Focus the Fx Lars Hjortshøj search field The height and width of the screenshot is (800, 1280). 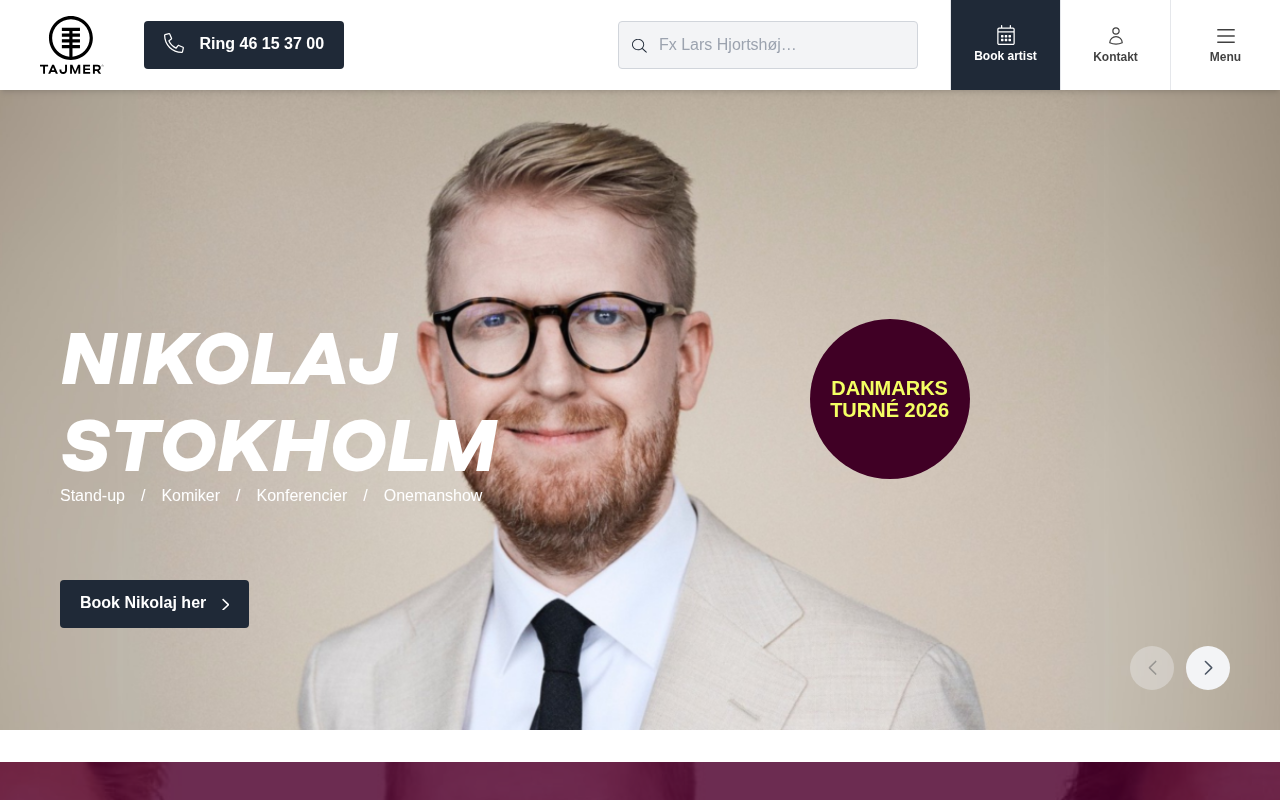tap(768, 45)
